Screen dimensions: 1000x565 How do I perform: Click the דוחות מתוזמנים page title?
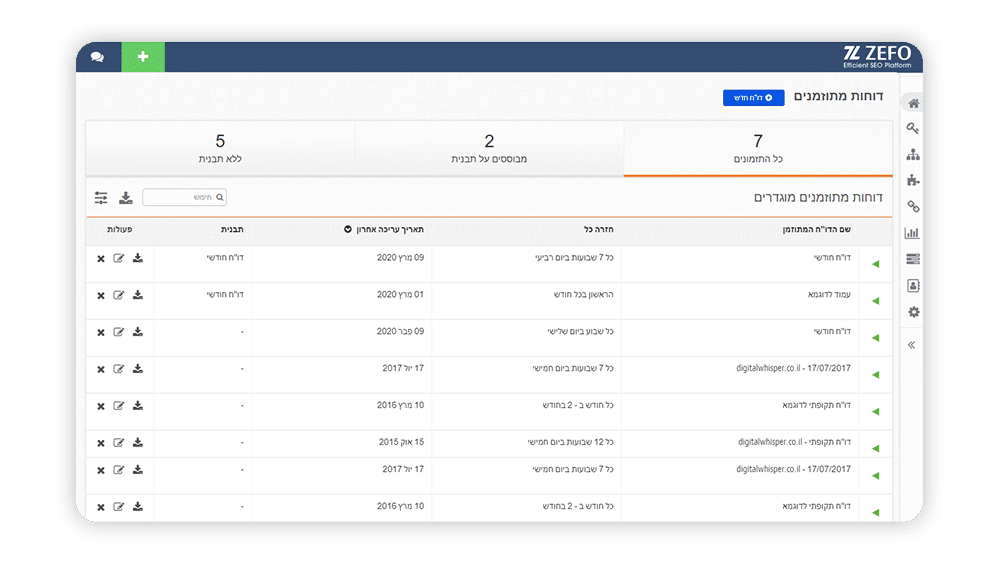(838, 96)
